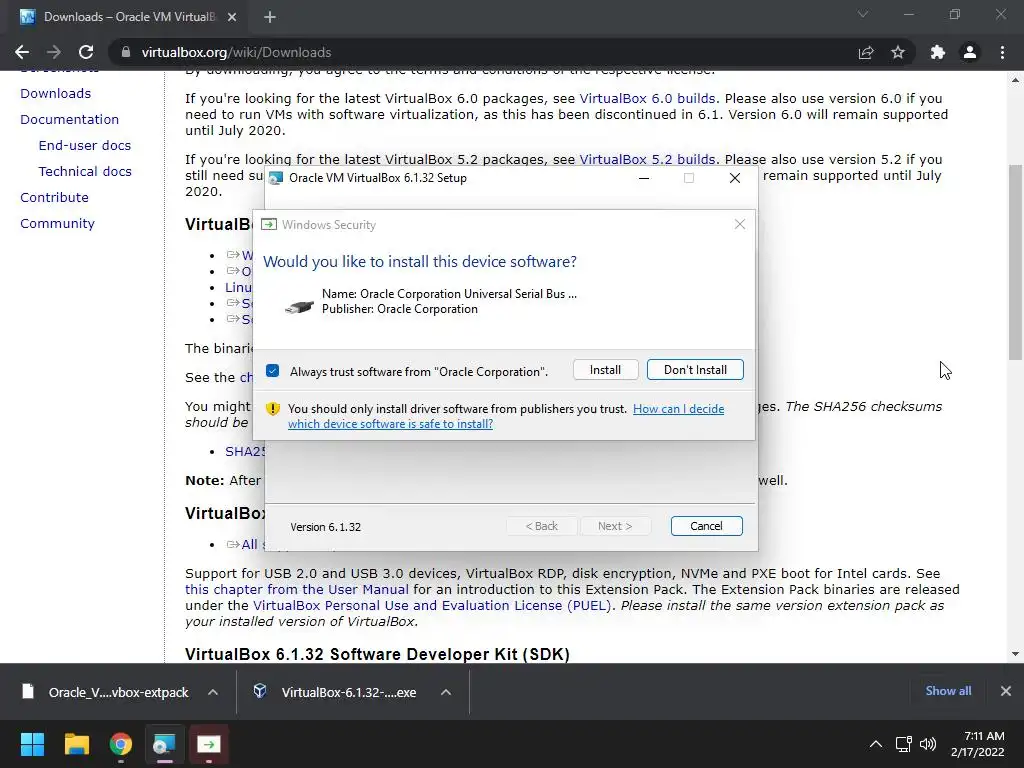Minimize the VirtualBox 6.1.32 Setup window

[x=644, y=178]
